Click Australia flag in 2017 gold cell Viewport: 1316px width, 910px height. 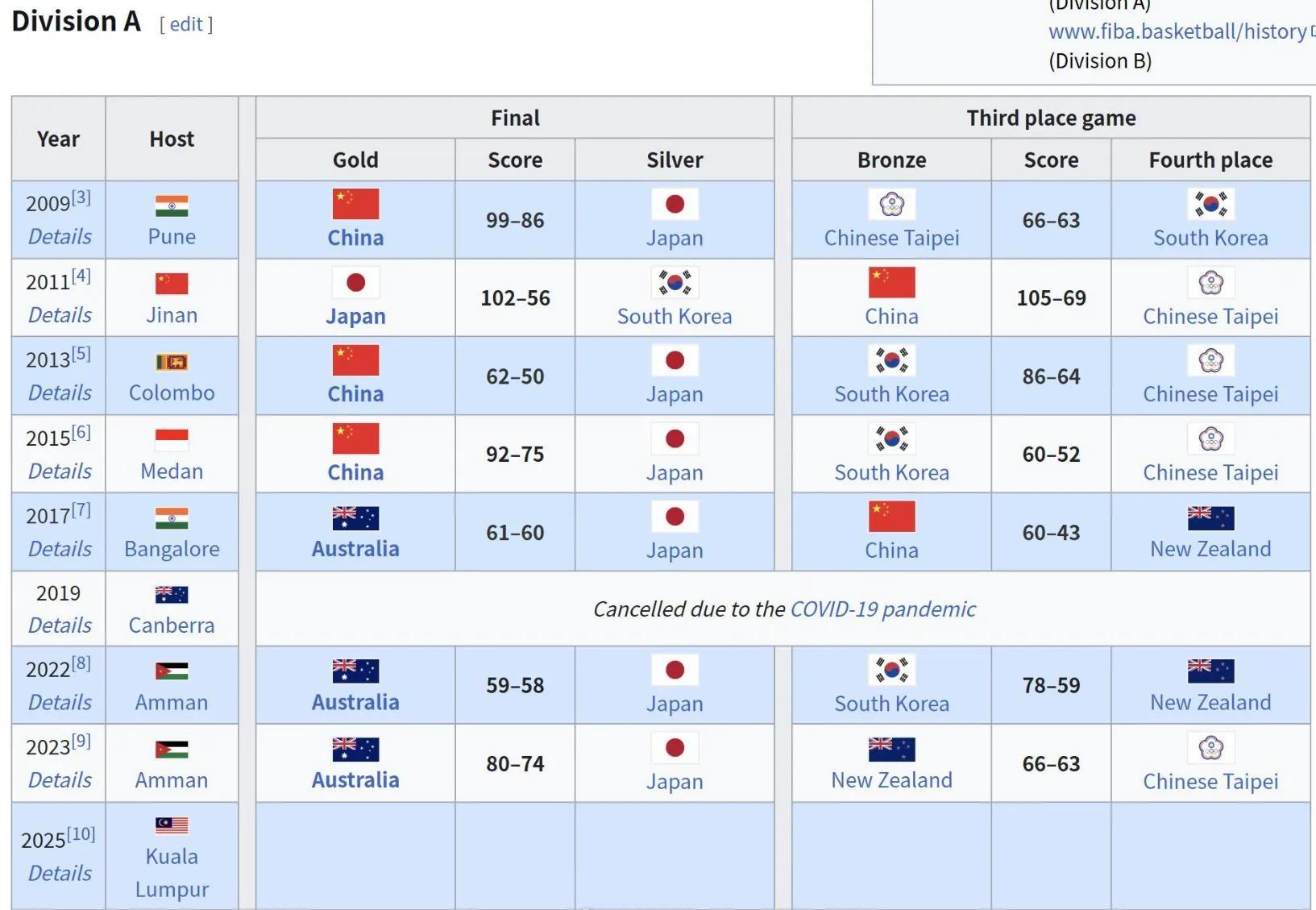coord(355,517)
